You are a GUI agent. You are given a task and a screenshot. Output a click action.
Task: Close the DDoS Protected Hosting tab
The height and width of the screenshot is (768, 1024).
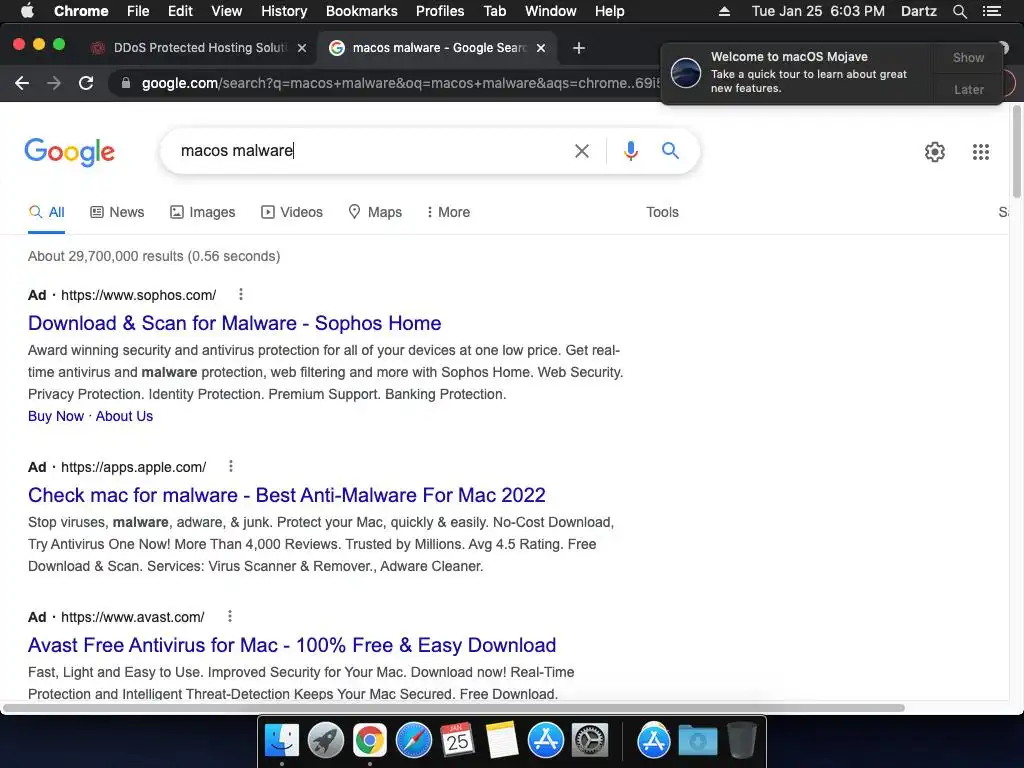[x=302, y=48]
